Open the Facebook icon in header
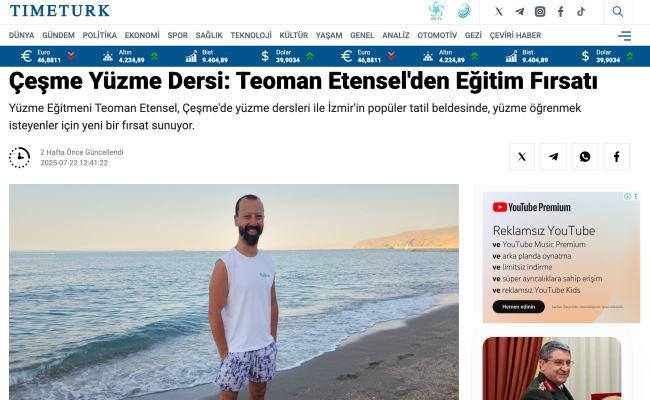 (560, 12)
